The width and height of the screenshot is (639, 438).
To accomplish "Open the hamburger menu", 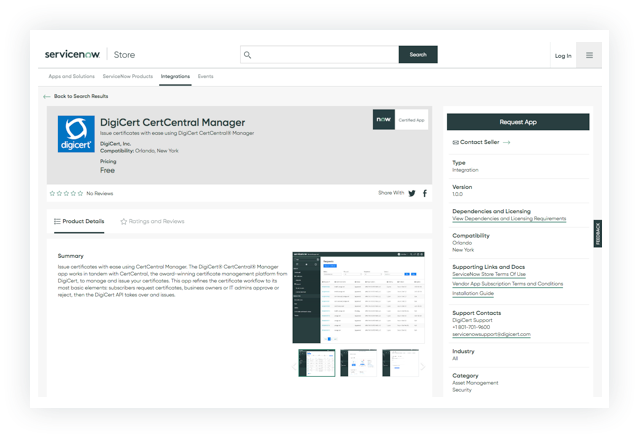I will point(589,55).
